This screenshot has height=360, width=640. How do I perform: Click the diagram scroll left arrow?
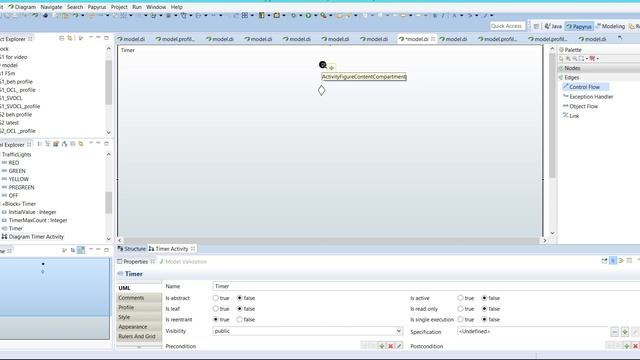(120, 240)
